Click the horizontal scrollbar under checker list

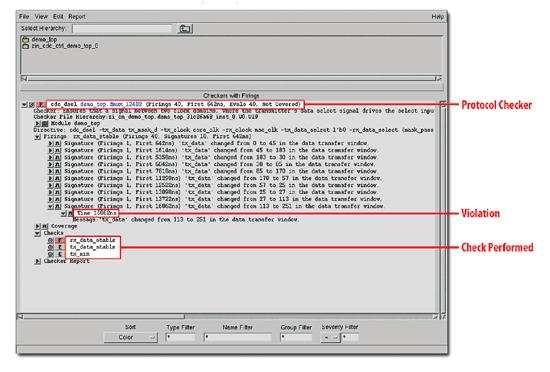pyautogui.click(x=228, y=317)
